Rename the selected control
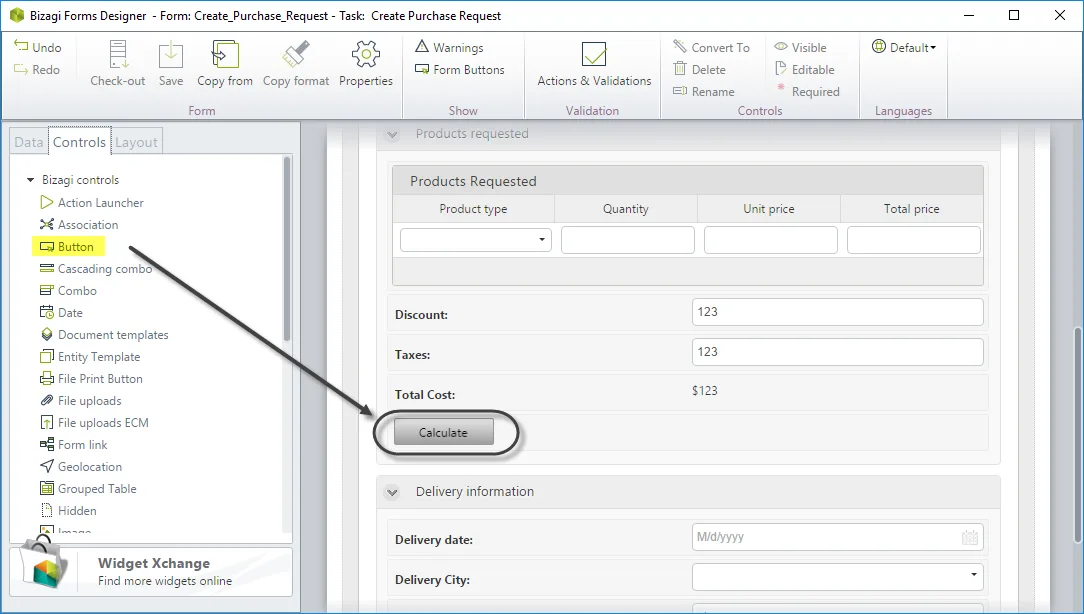The image size is (1084, 614). 704,91
